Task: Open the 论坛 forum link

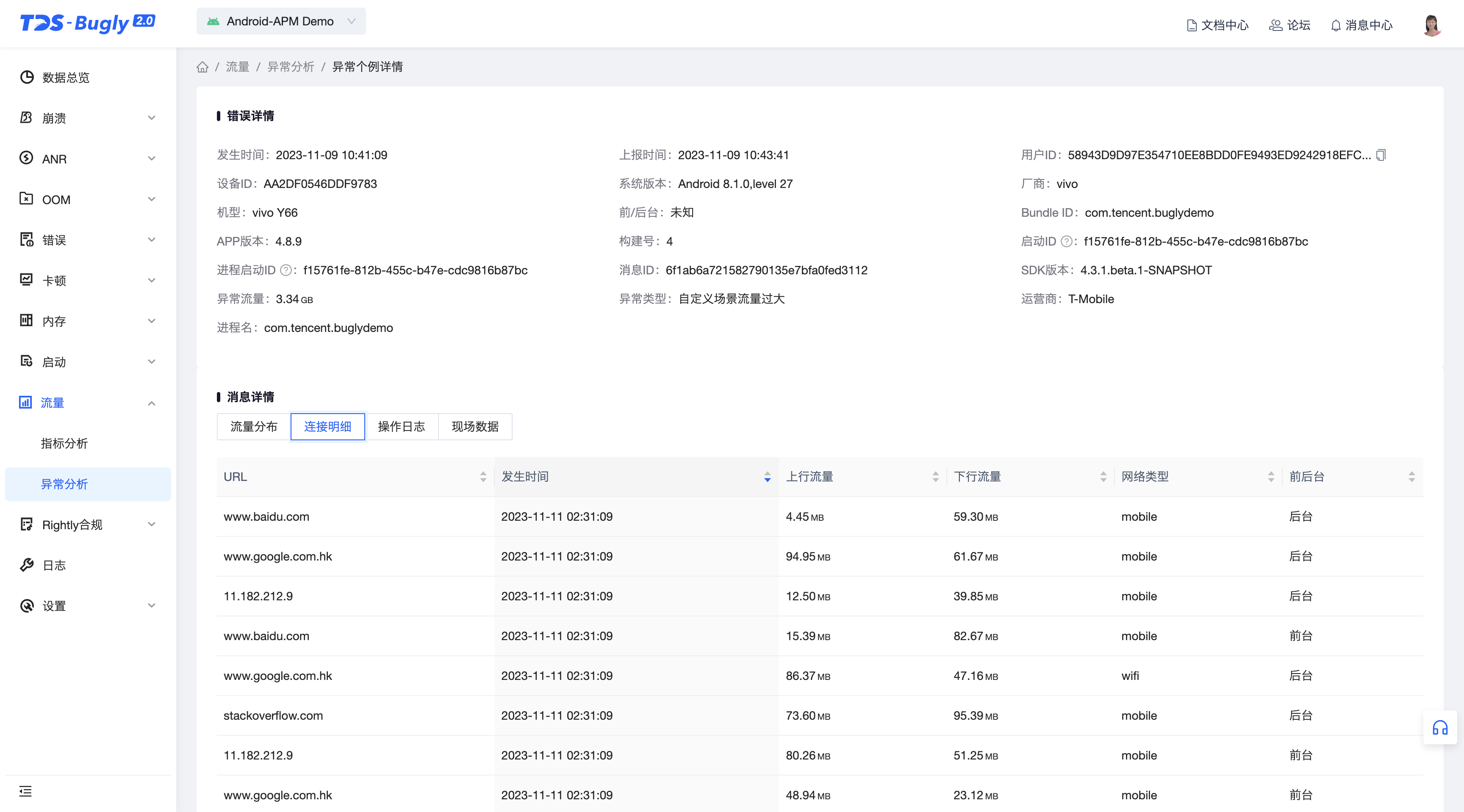Action: (x=1289, y=25)
